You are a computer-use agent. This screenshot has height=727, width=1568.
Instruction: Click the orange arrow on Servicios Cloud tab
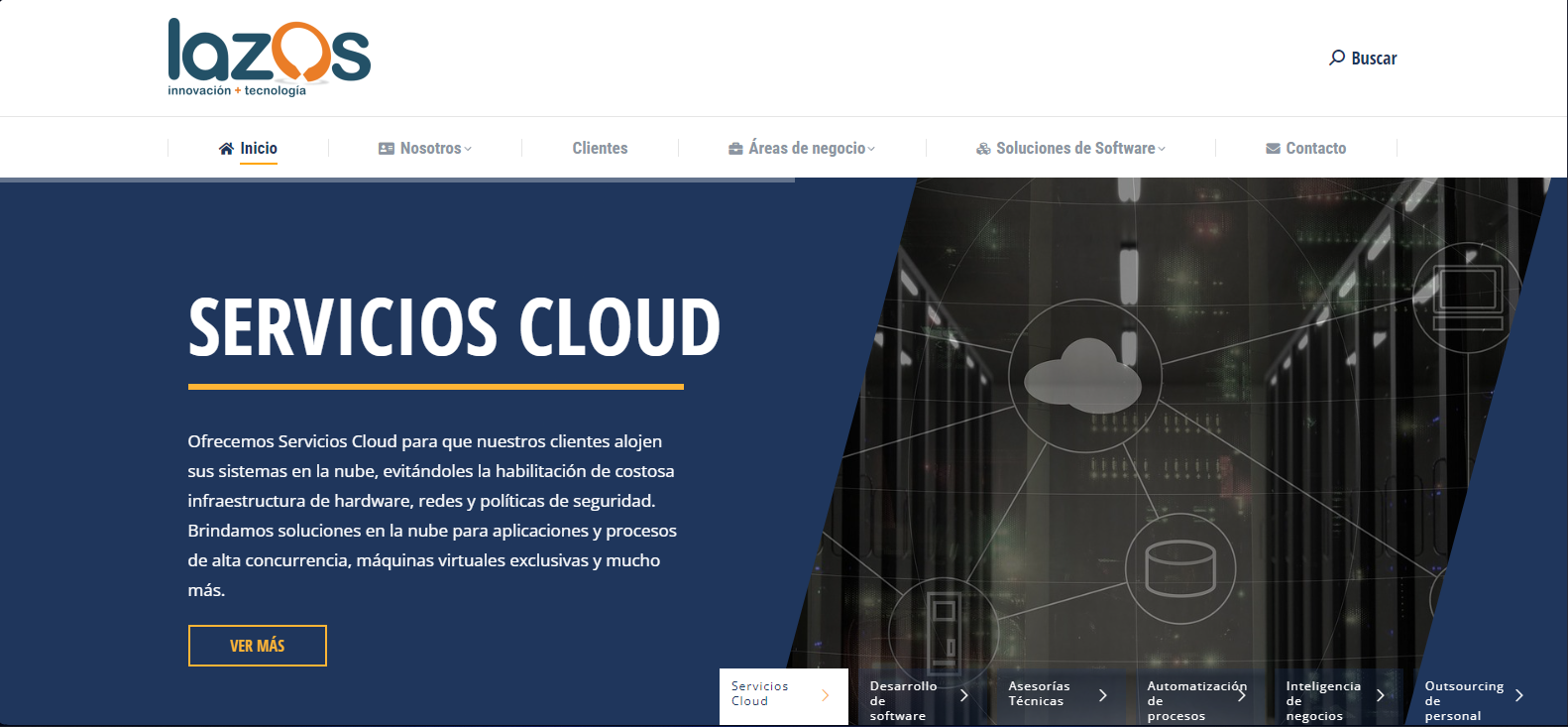coord(825,695)
